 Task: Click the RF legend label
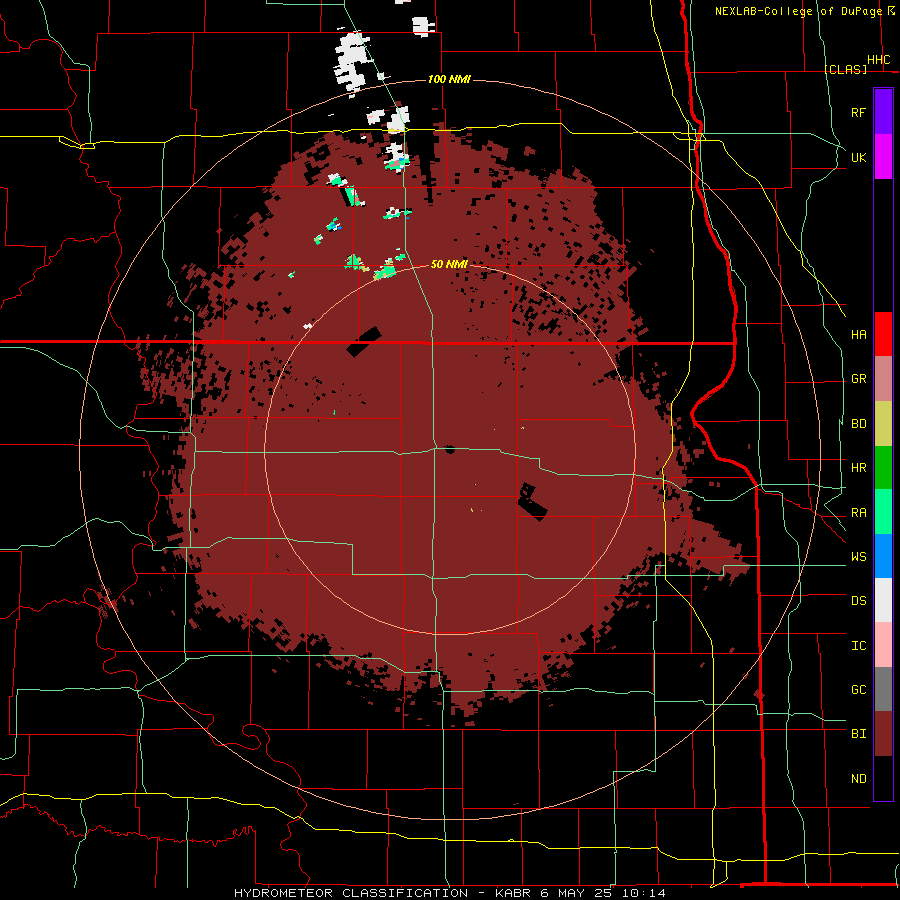click(858, 112)
